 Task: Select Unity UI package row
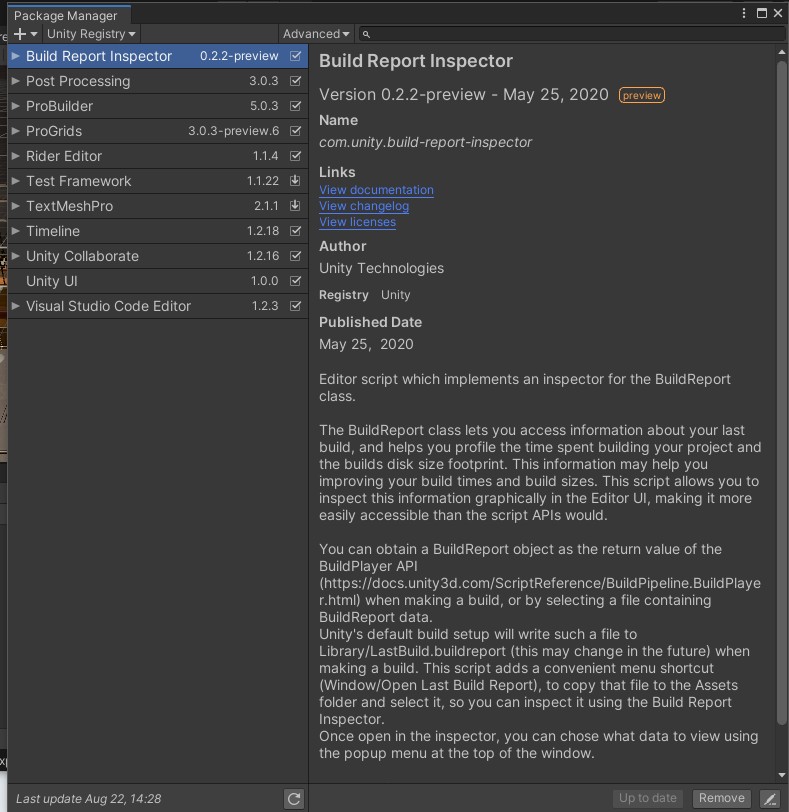158,281
